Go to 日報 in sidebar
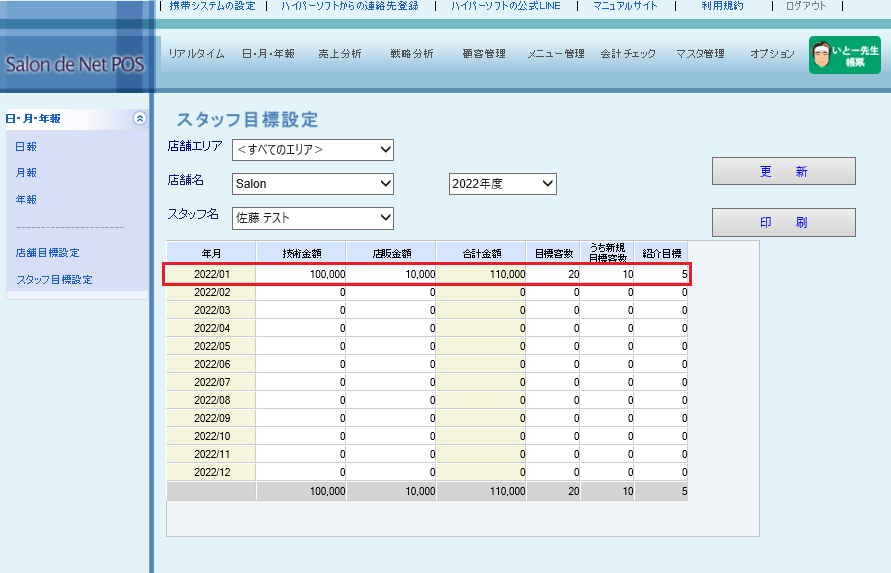This screenshot has width=891, height=573. (x=26, y=147)
